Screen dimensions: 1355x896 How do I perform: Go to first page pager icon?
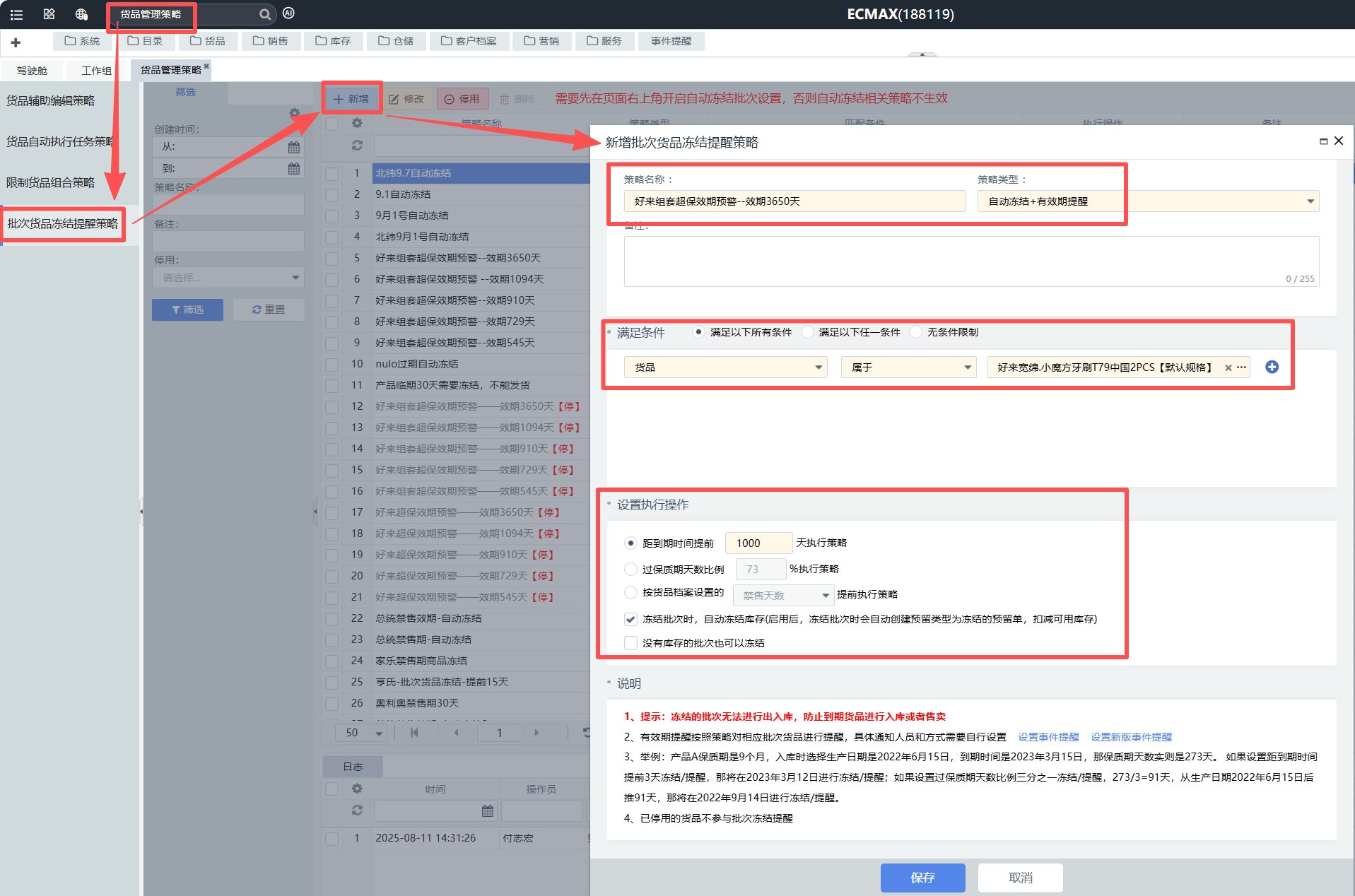pyautogui.click(x=414, y=733)
